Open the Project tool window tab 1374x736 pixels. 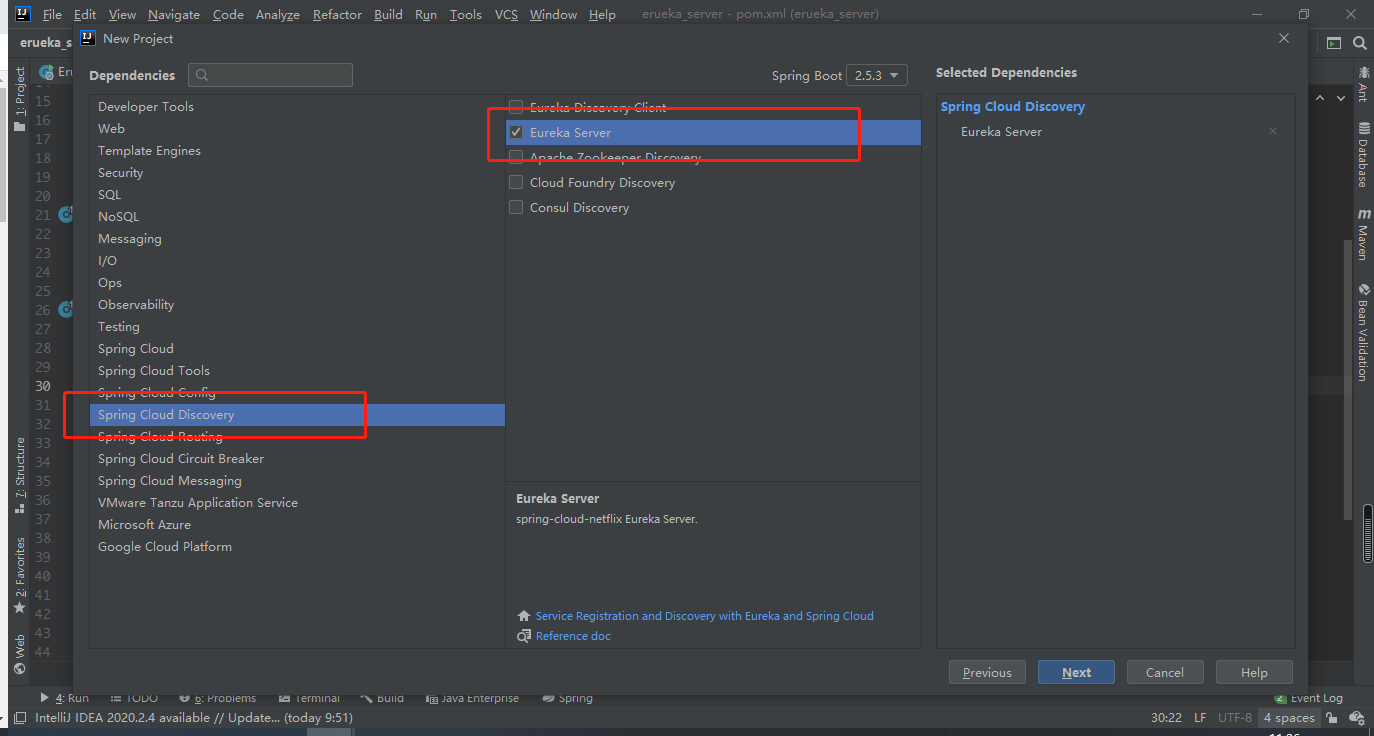[19, 99]
